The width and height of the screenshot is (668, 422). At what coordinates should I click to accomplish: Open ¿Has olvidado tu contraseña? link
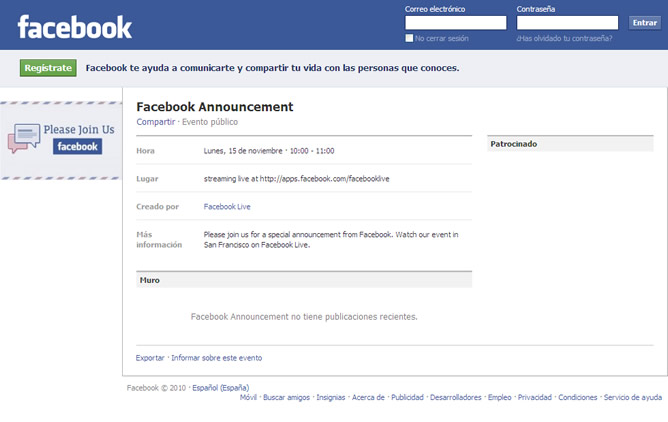(564, 38)
